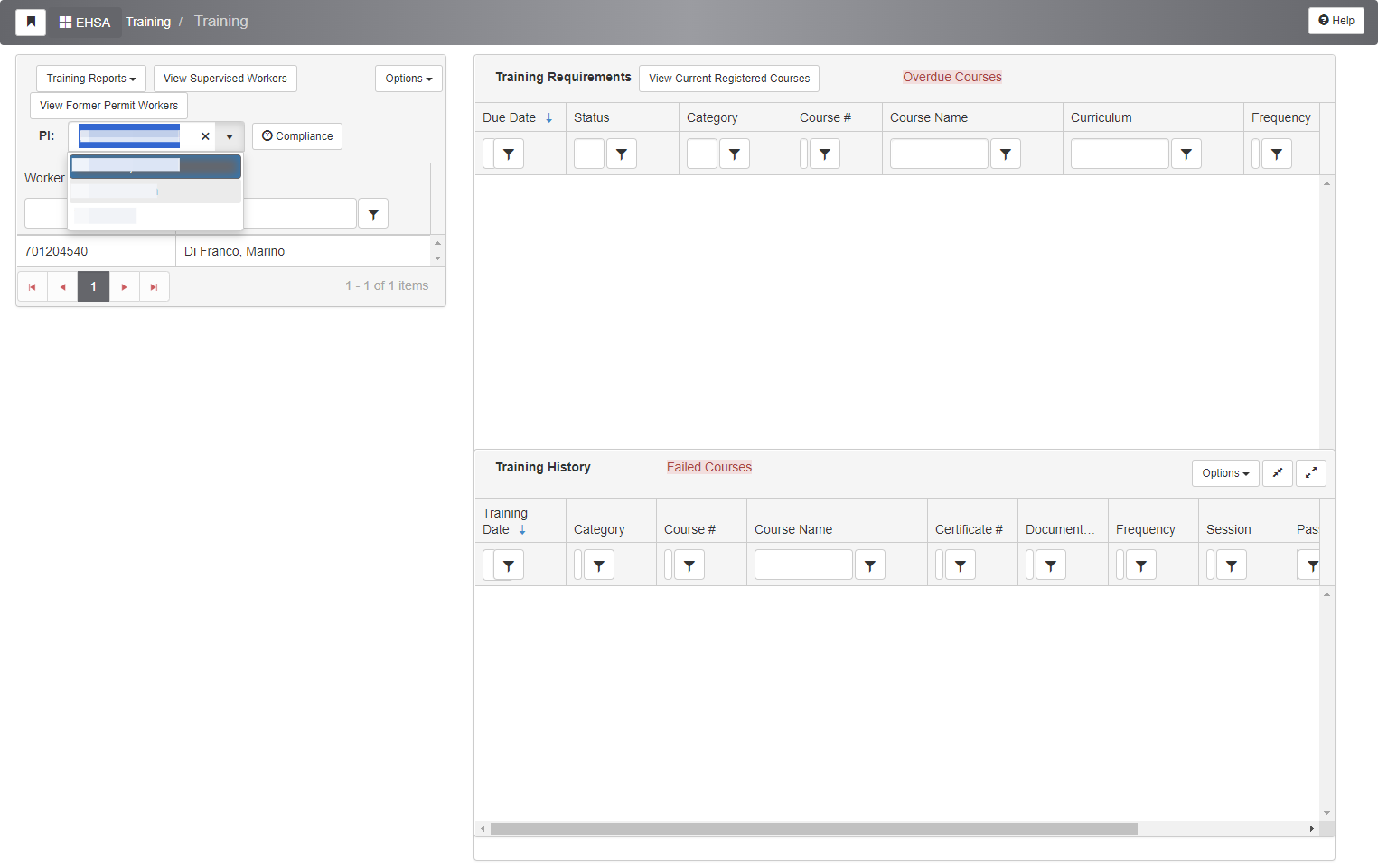Open the left panel Options dropdown
This screenshot has width=1378, height=868.
(408, 79)
